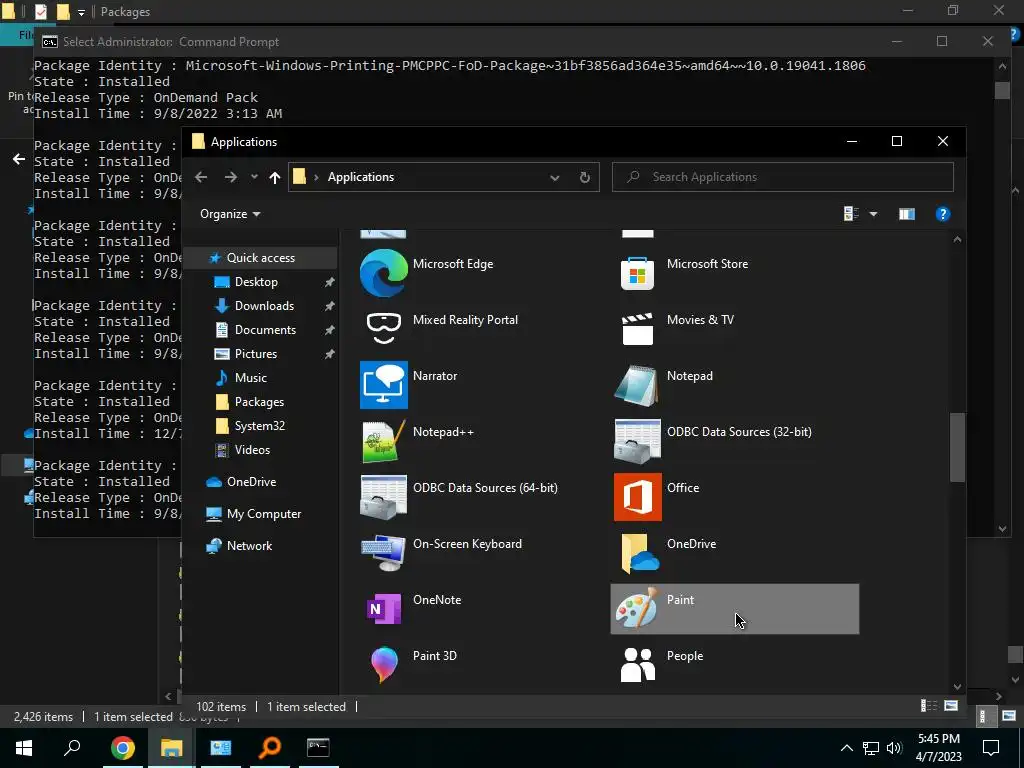
Task: Open Desktop in the navigation pane
Action: coord(256,282)
